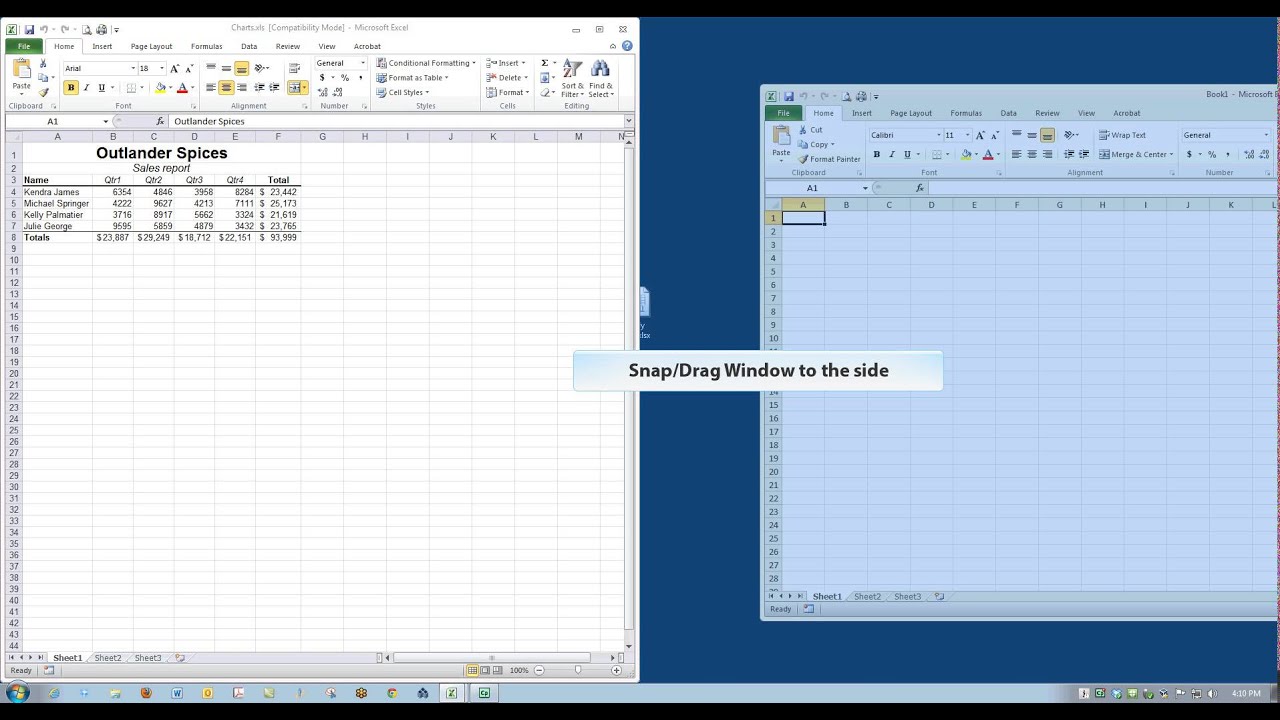Screen dimensions: 1280x720
Task: Open font size dropdown showing 18
Action: [x=162, y=69]
